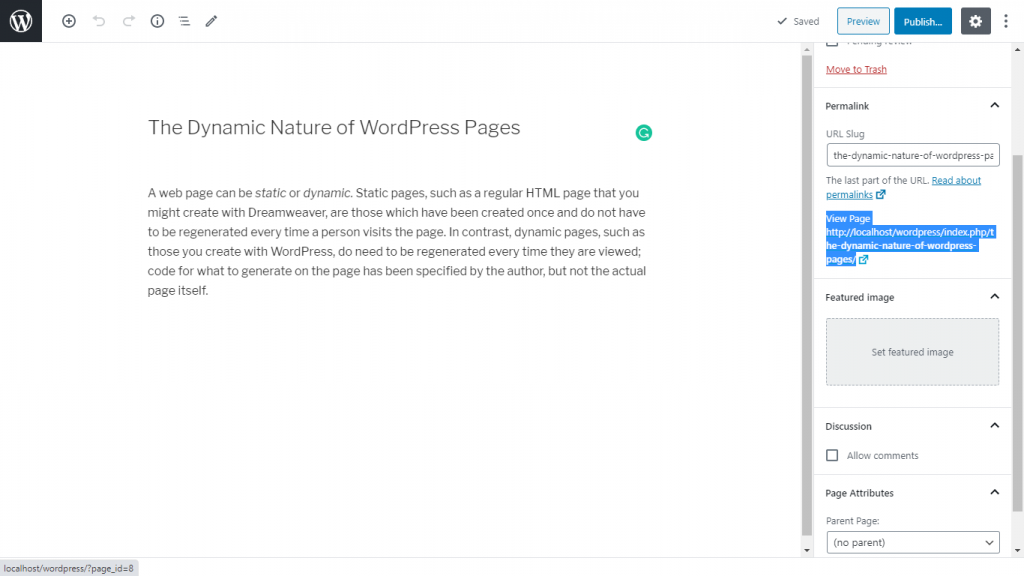Open the three-dot more options menu
1024x576 pixels.
pos(1006,21)
